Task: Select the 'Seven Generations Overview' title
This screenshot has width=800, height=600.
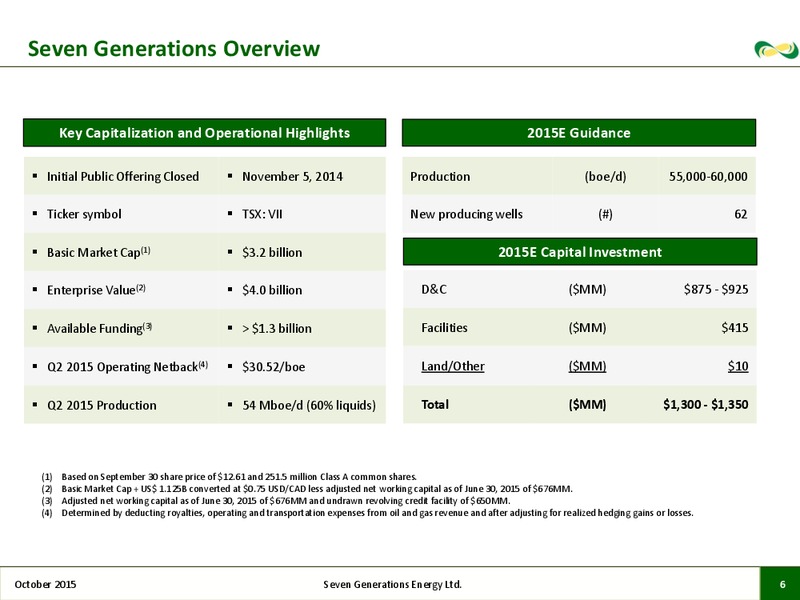Action: [x=173, y=48]
